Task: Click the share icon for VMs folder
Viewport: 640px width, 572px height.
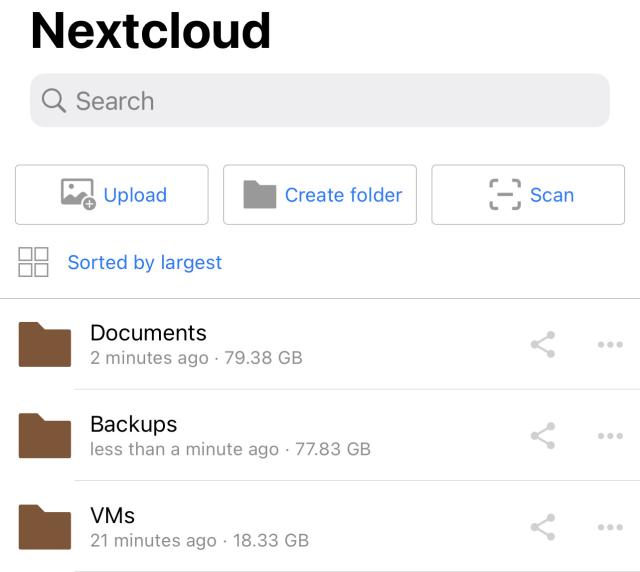Action: pos(542,527)
